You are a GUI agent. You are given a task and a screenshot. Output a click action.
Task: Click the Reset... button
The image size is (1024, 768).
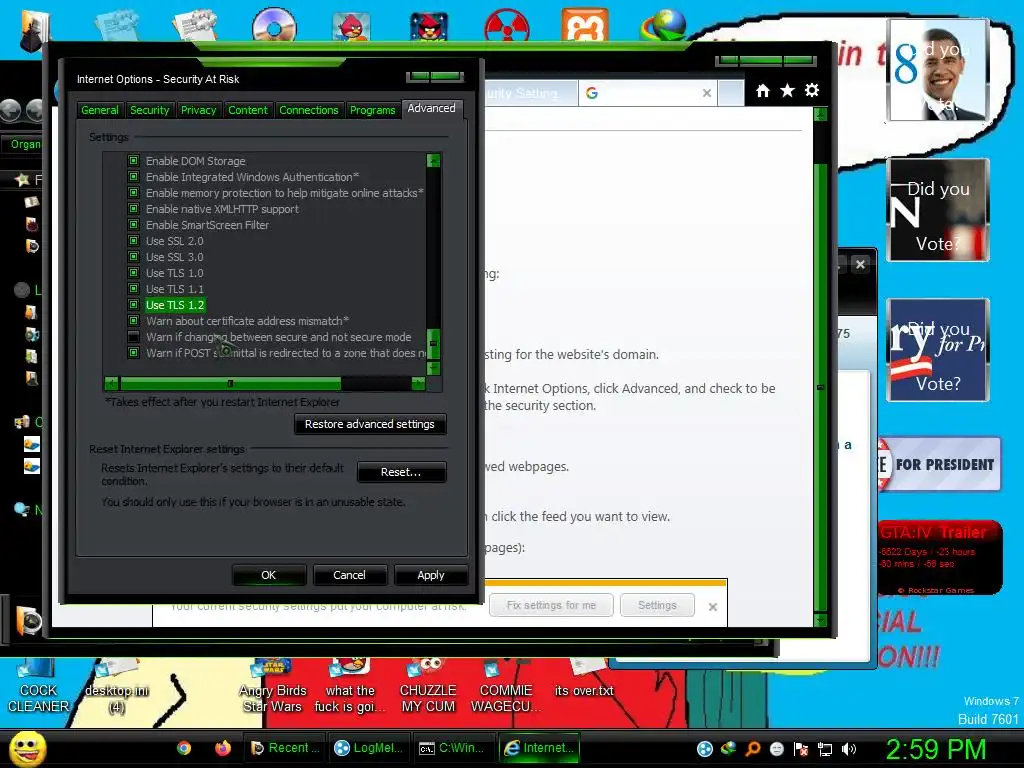401,472
